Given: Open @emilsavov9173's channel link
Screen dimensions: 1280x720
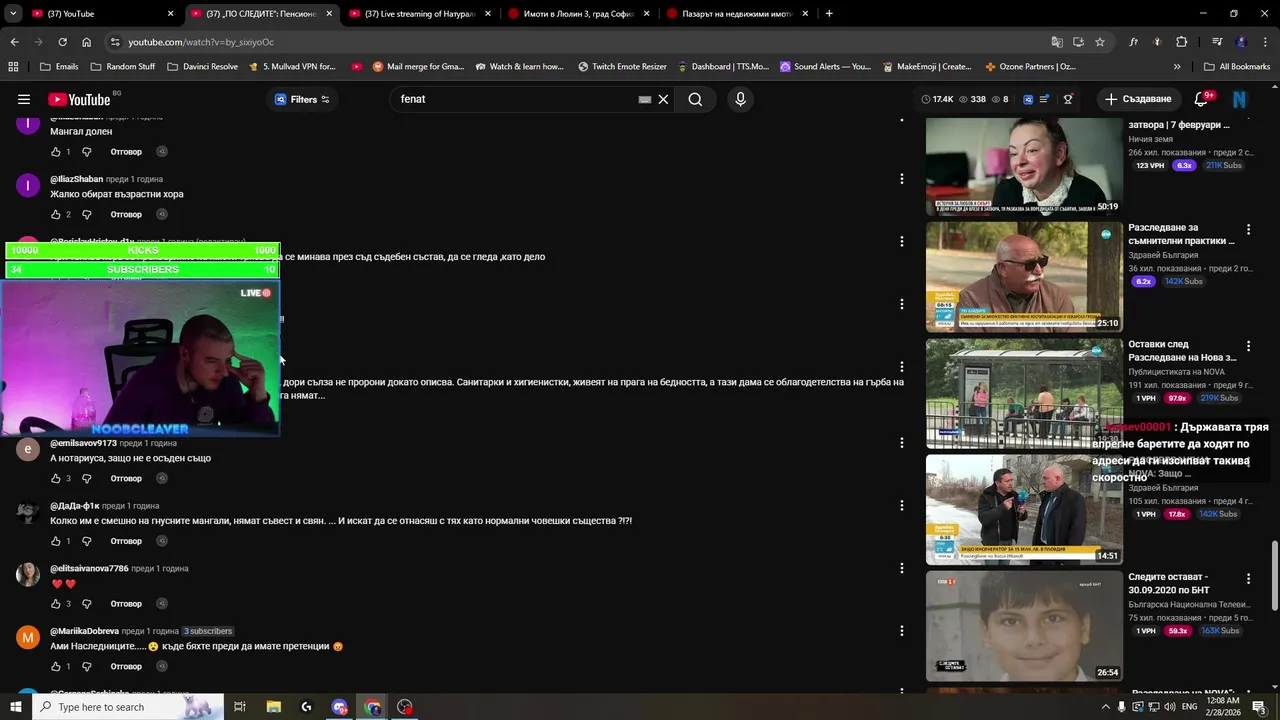Looking at the screenshot, I should [83, 443].
